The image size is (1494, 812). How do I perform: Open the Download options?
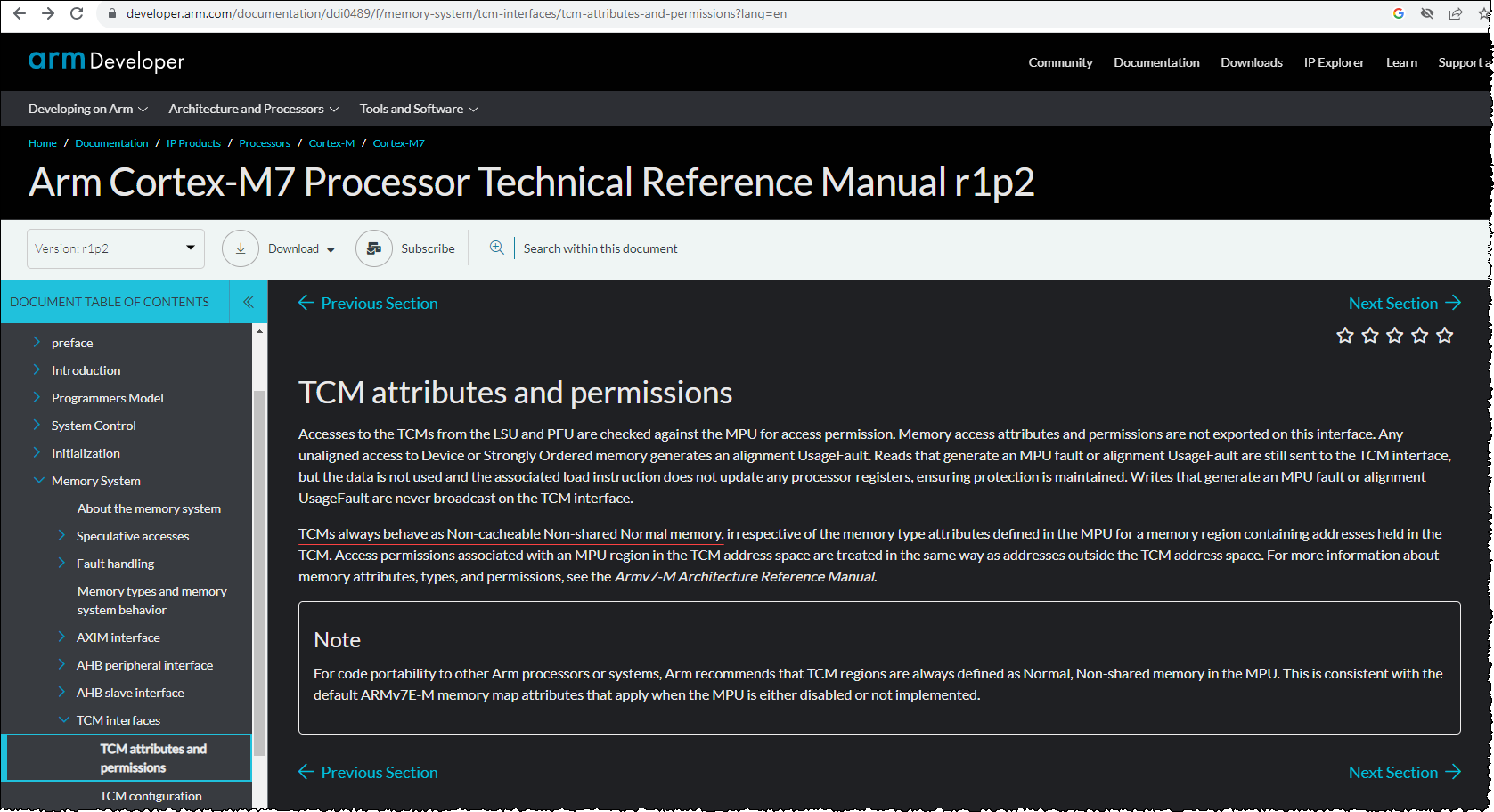[x=295, y=248]
